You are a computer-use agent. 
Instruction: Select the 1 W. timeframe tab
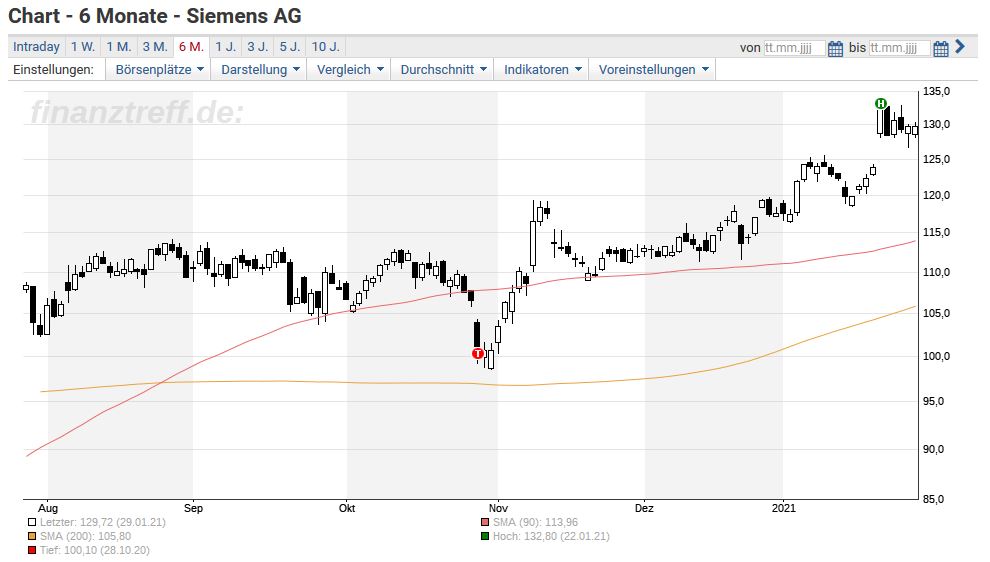pos(83,47)
